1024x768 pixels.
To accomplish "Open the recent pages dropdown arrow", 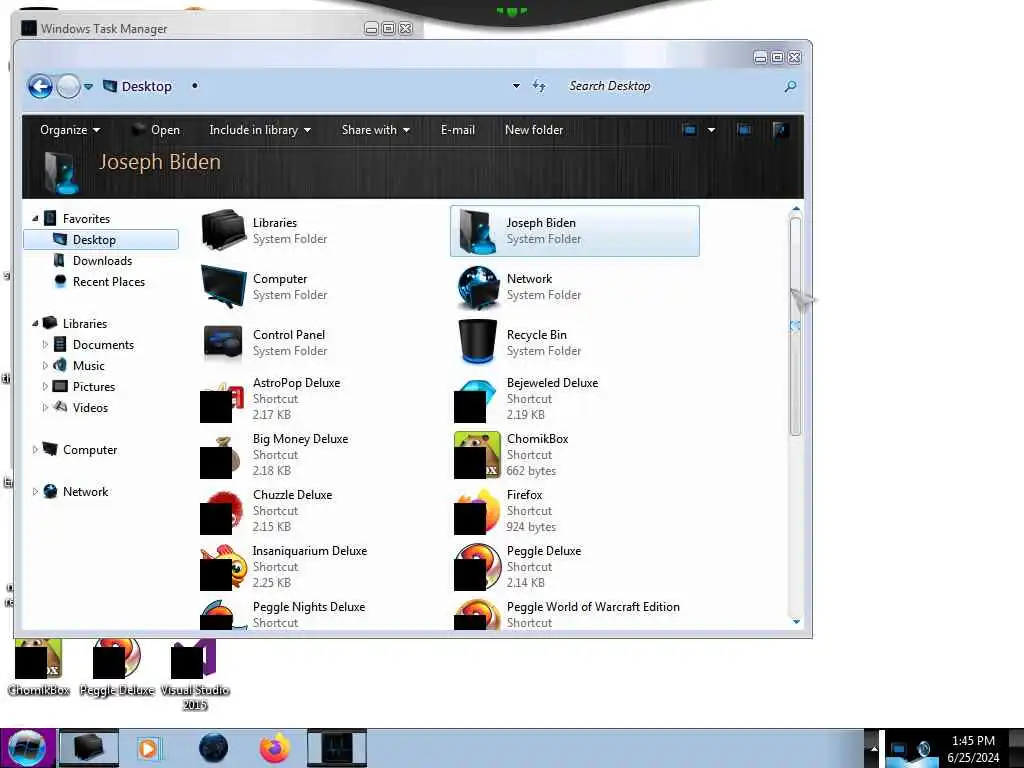I will 88,86.
